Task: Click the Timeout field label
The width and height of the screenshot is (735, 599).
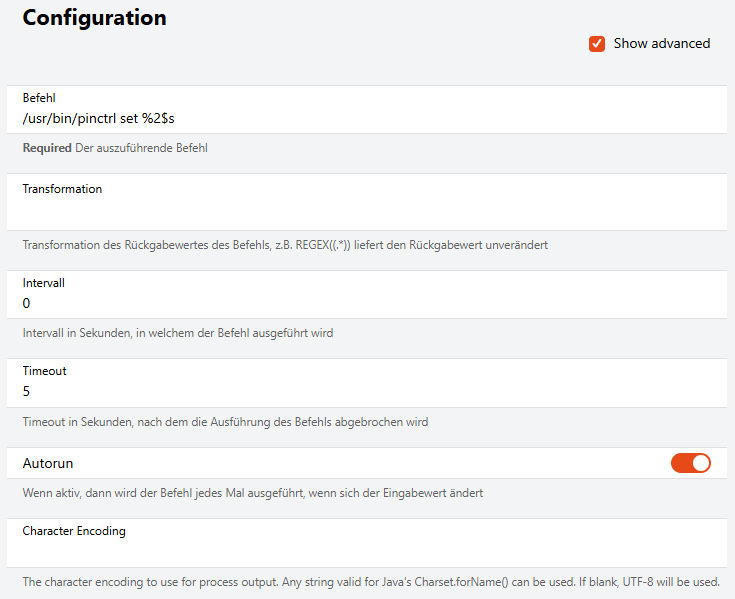Action: (x=44, y=371)
